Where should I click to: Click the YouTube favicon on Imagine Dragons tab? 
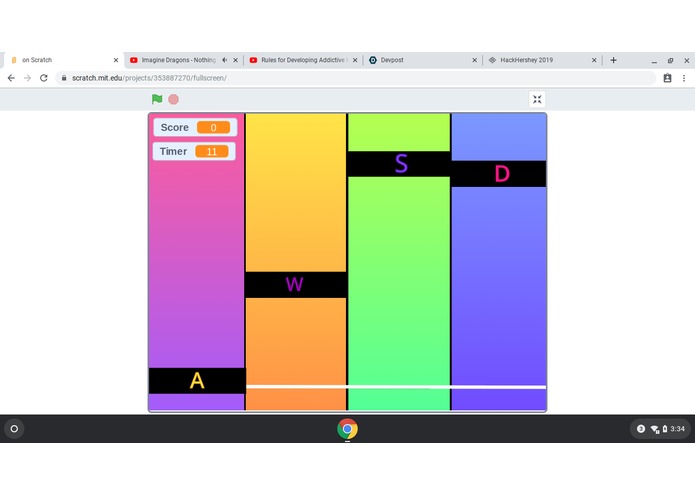[x=134, y=60]
